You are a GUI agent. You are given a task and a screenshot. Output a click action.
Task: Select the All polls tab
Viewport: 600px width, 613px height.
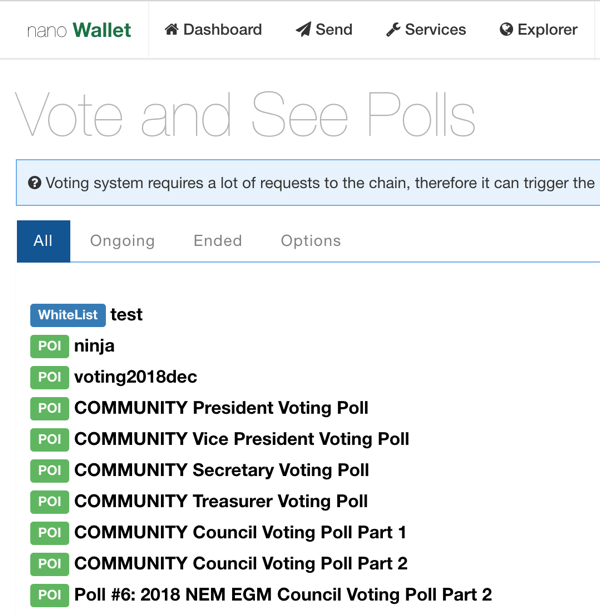tap(43, 241)
